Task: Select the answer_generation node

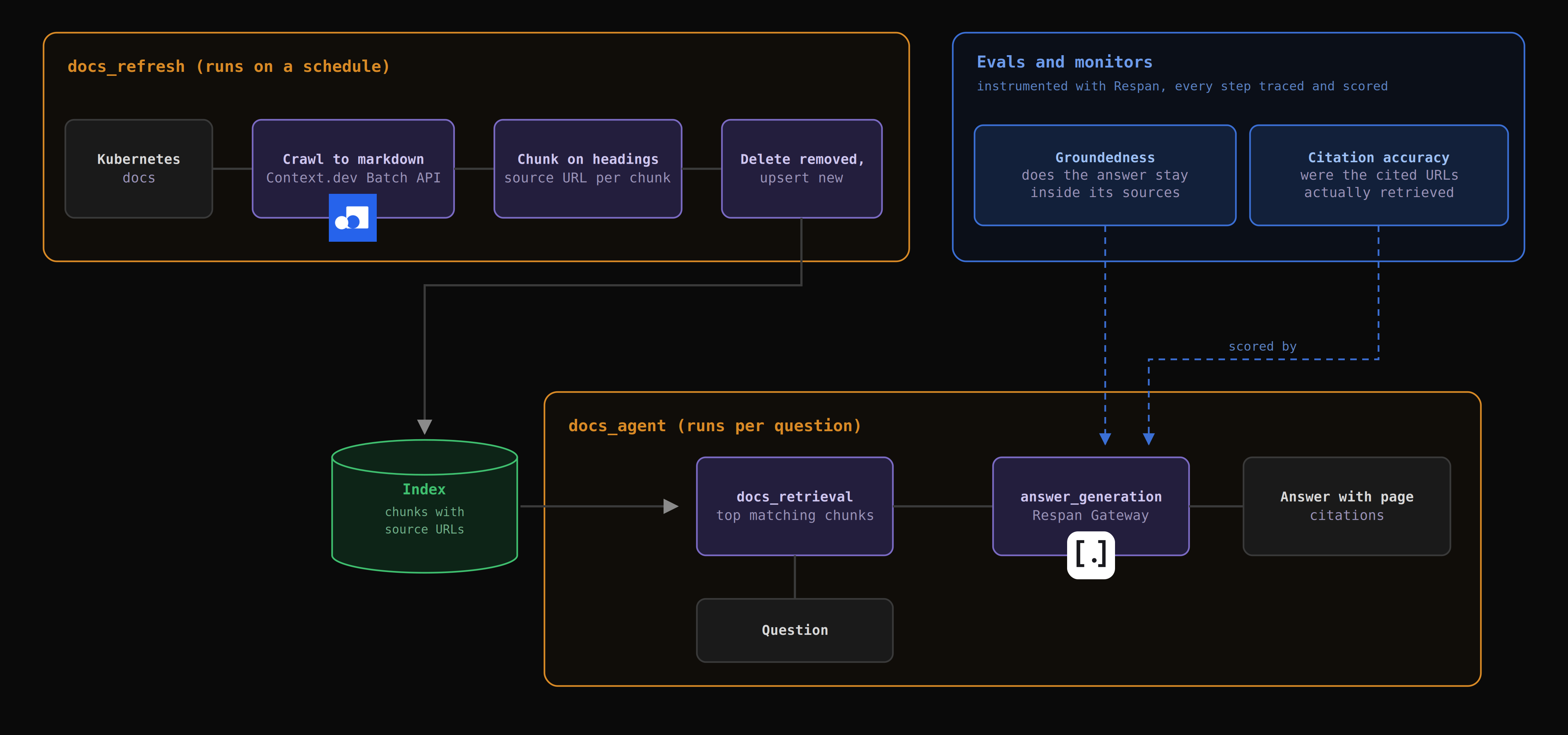Action: 1091,506
